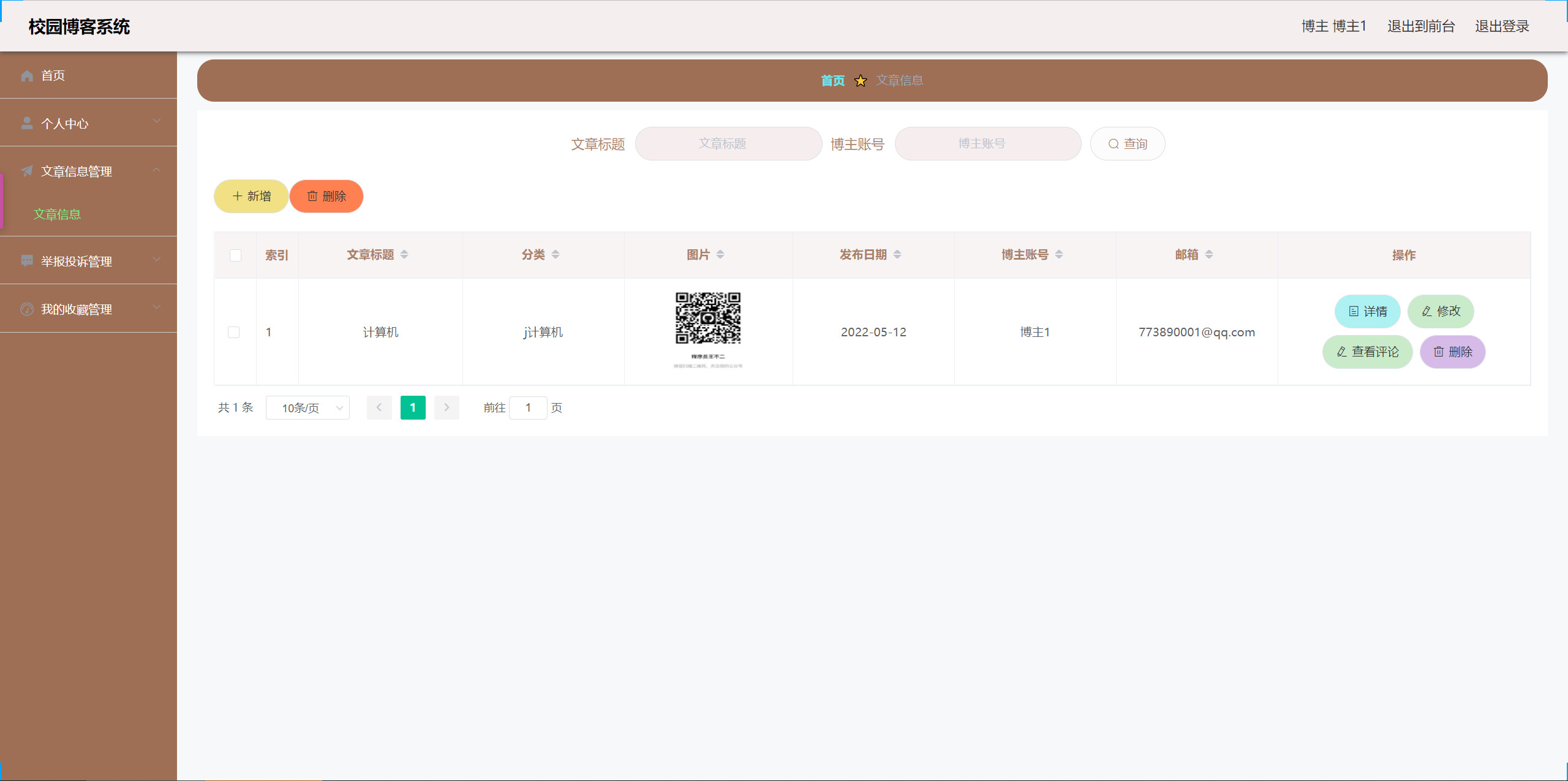Viewport: 1568px width, 781px height.
Task: Click 退出到前台 in the top bar
Action: tap(1421, 26)
